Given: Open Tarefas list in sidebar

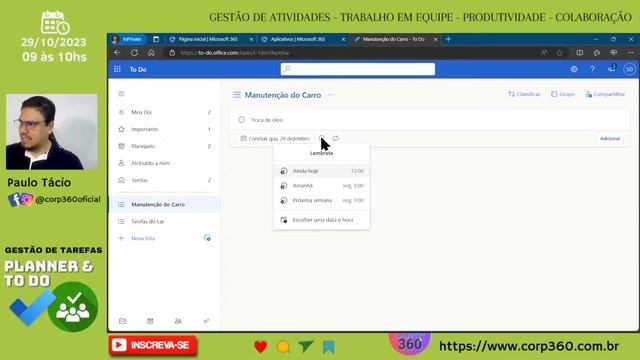Looking at the screenshot, I should click(164, 180).
